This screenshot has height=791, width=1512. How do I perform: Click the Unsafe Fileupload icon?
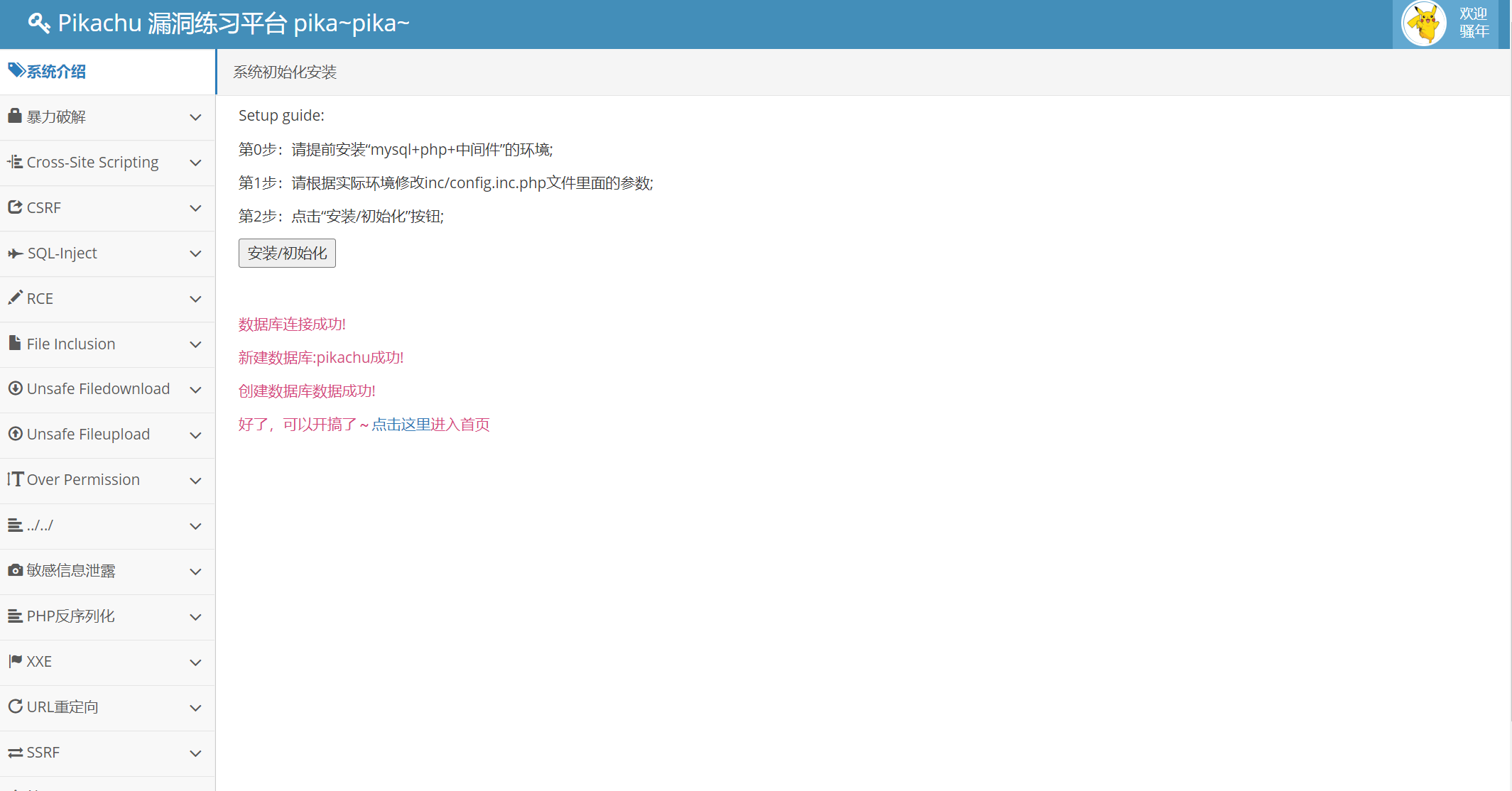(x=15, y=433)
